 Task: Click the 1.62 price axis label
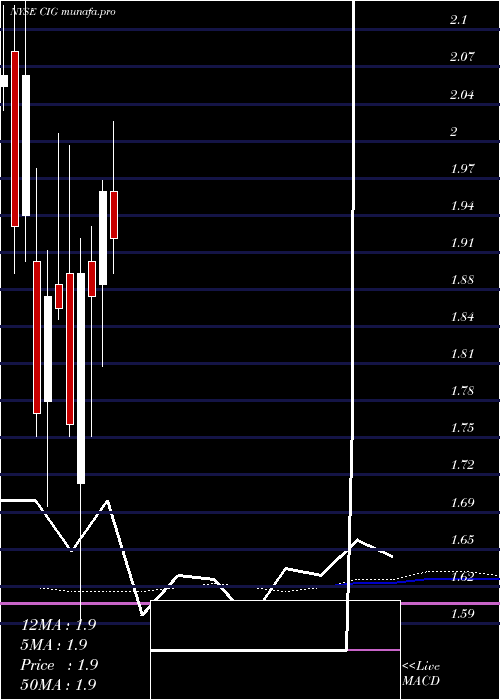[462, 577]
